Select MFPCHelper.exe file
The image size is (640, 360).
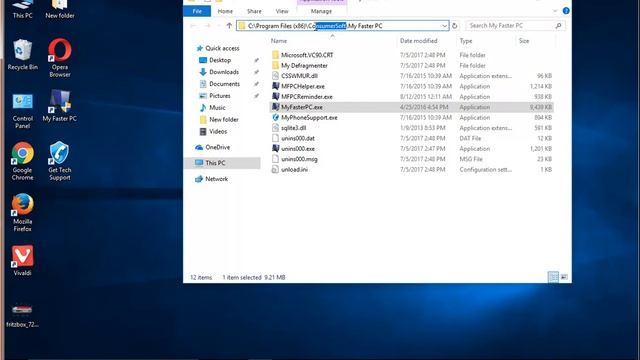tap(412, 86)
